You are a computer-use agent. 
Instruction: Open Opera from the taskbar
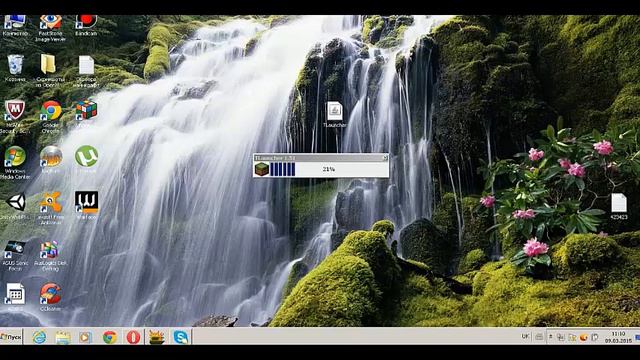[133, 337]
